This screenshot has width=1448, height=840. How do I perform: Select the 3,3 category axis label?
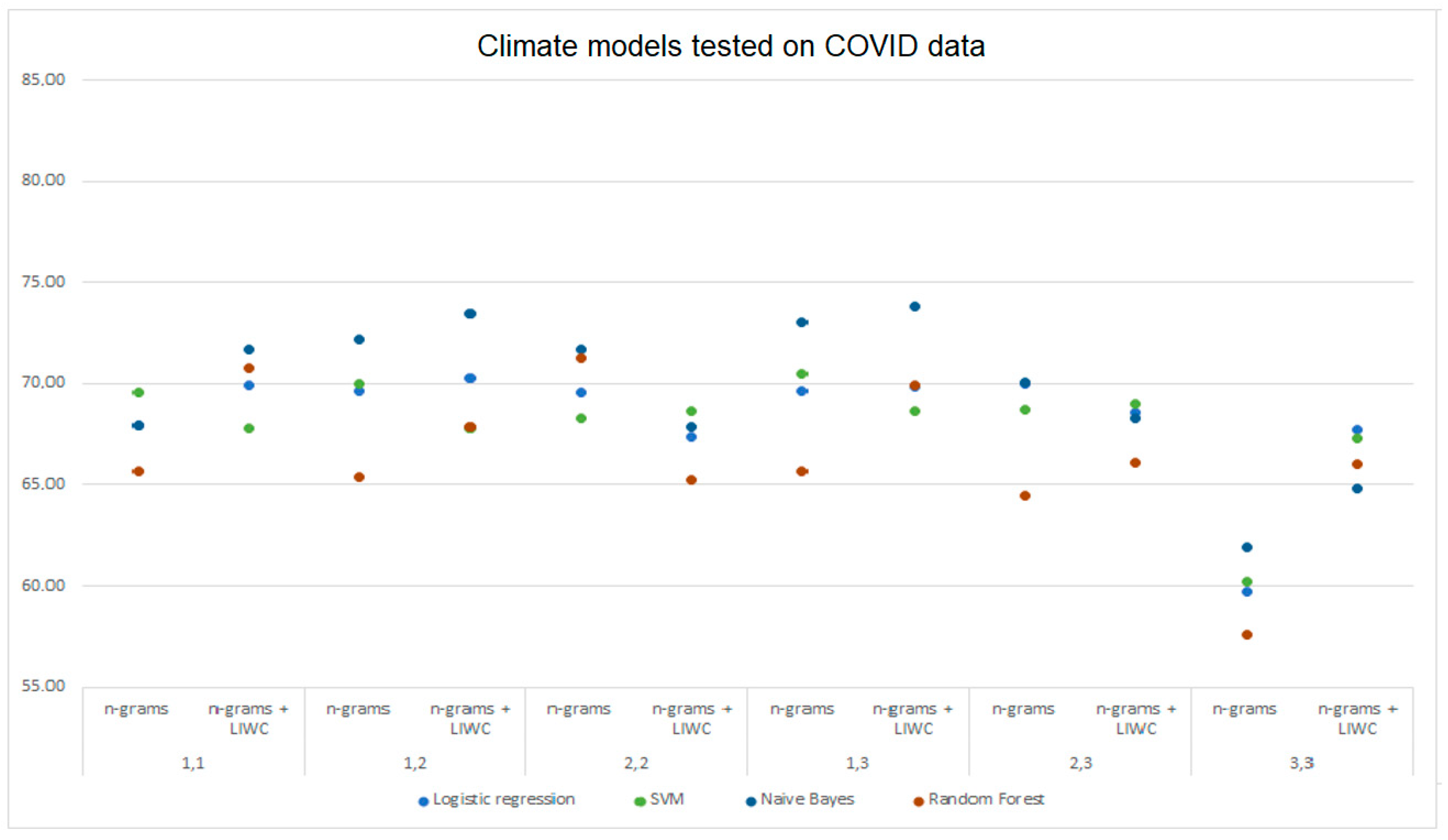click(1301, 763)
